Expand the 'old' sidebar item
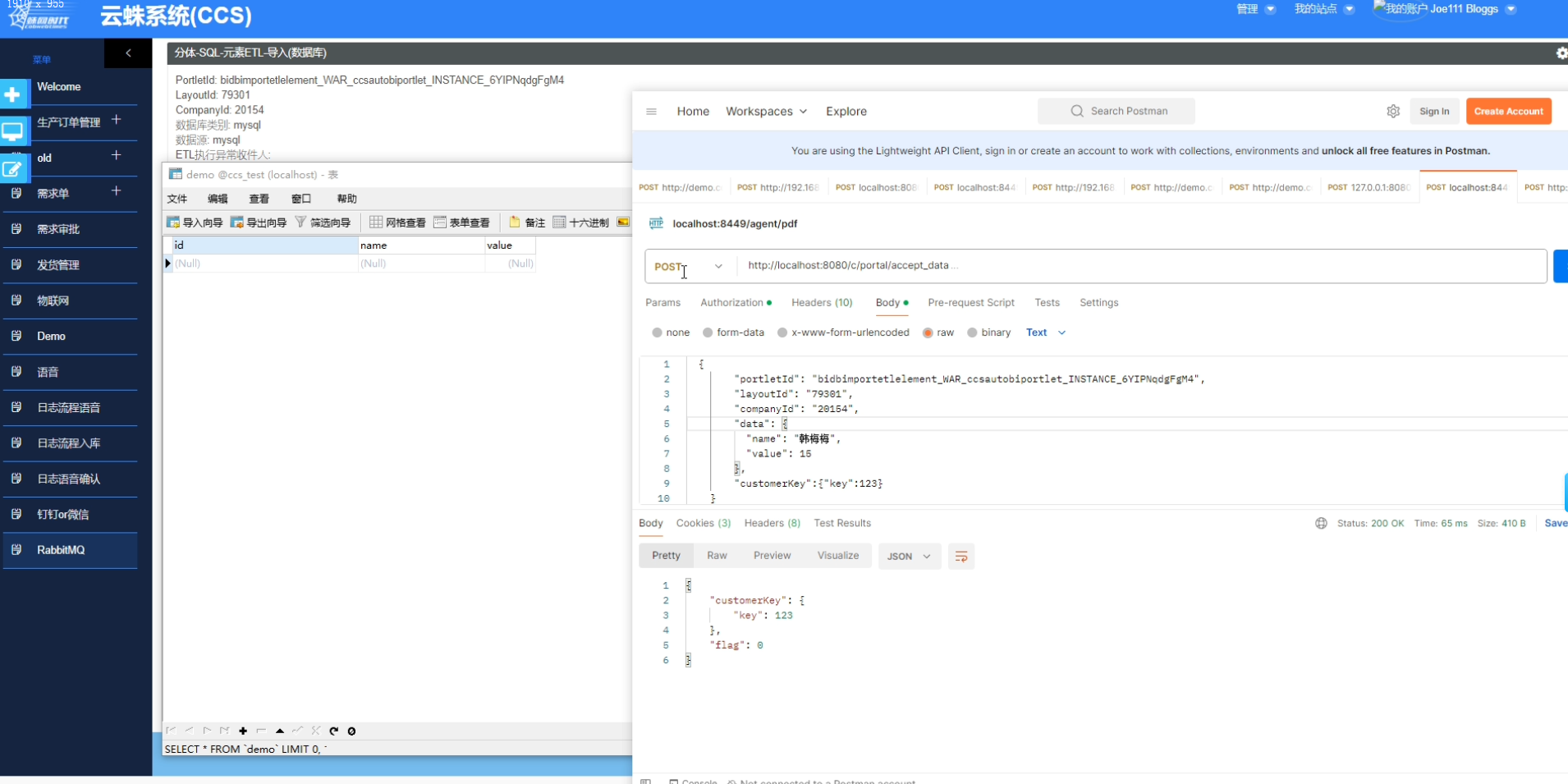 tap(117, 155)
